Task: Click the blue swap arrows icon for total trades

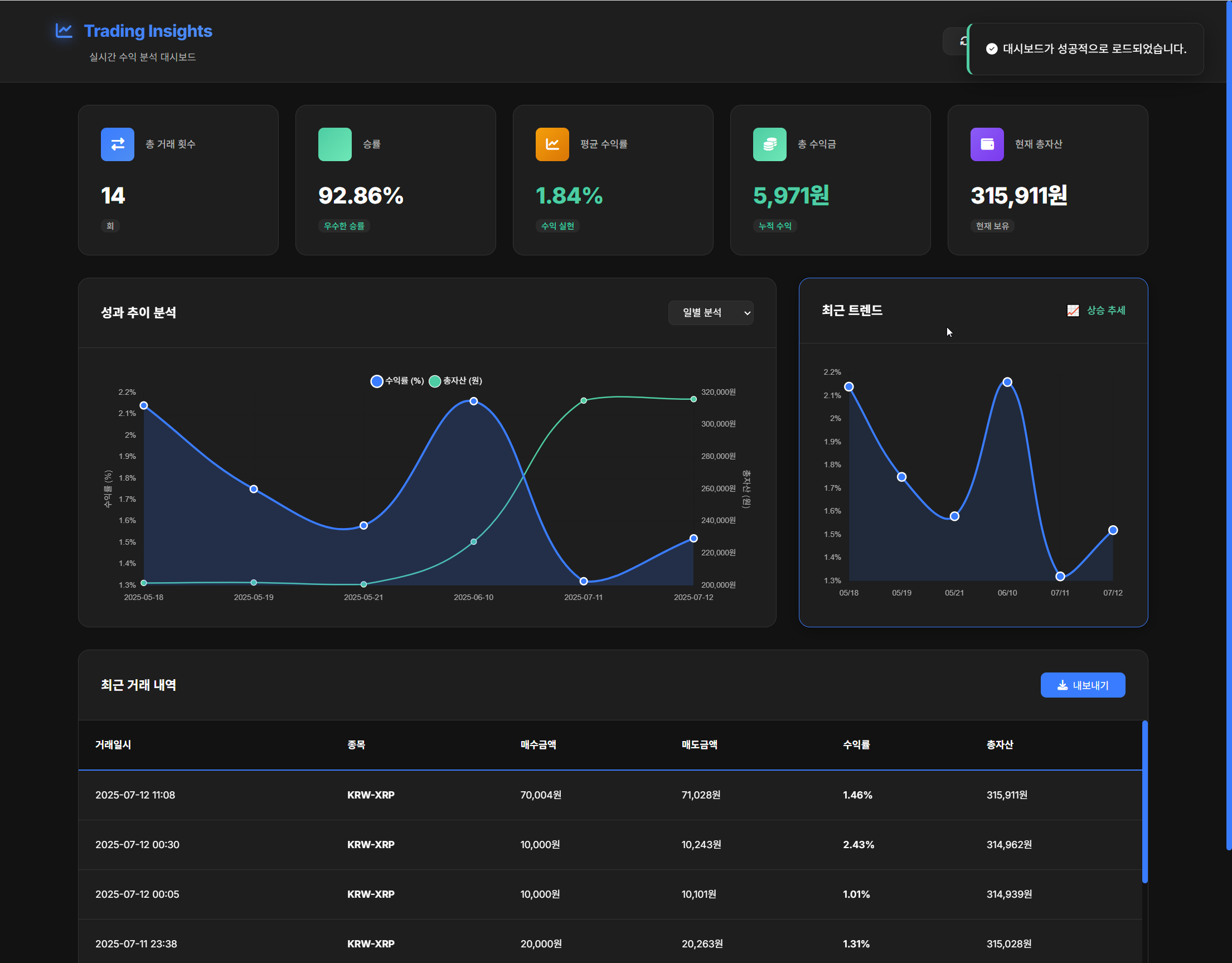Action: pyautogui.click(x=117, y=144)
